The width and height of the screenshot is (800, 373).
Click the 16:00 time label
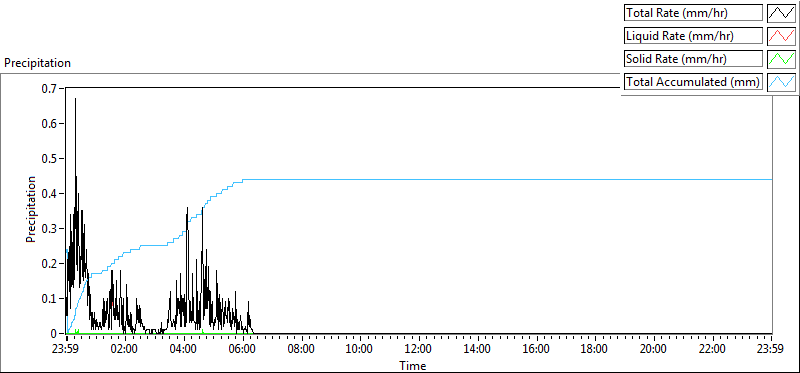pyautogui.click(x=536, y=350)
